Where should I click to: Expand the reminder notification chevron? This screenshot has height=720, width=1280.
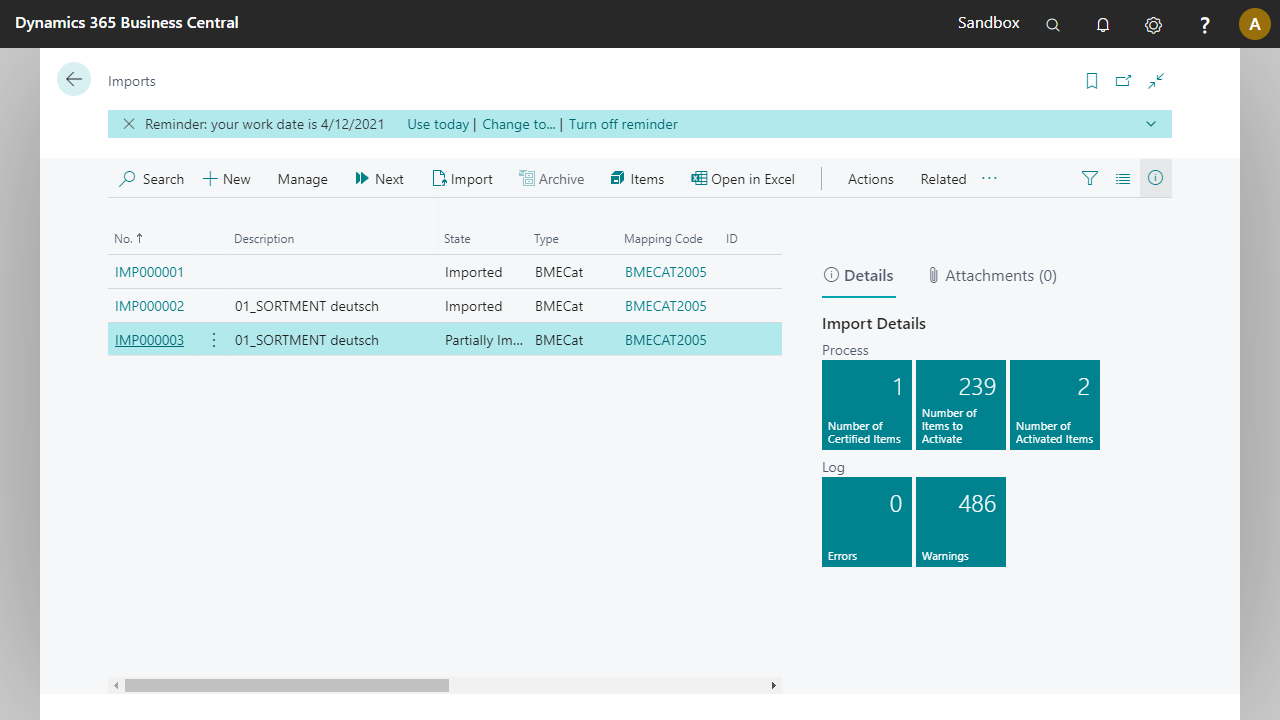1151,124
